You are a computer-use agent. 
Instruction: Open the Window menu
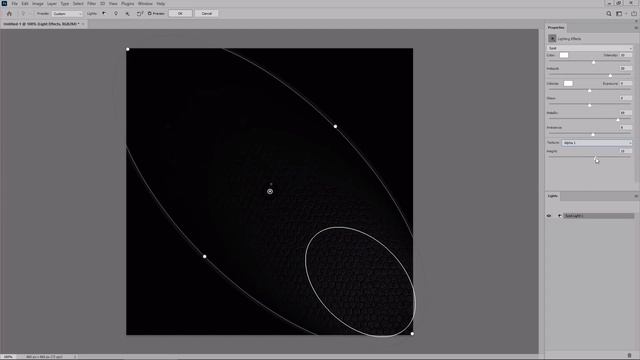[x=145, y=4]
